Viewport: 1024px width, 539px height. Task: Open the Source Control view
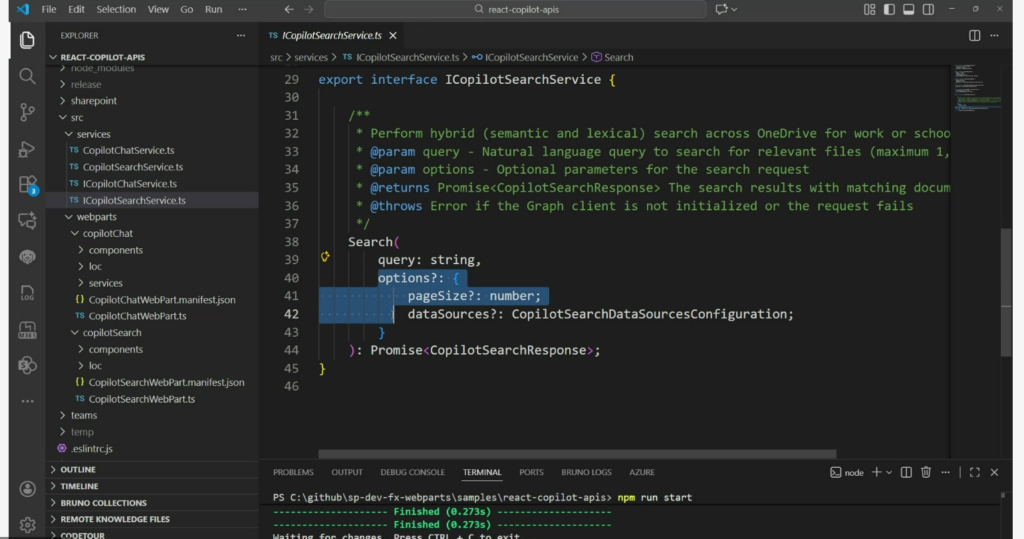27,112
